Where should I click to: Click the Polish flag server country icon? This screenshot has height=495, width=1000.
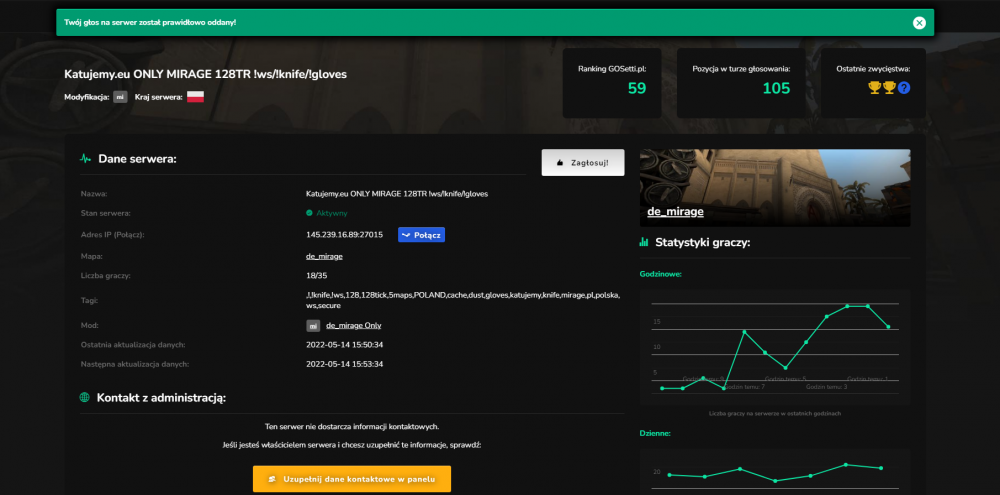coord(195,97)
